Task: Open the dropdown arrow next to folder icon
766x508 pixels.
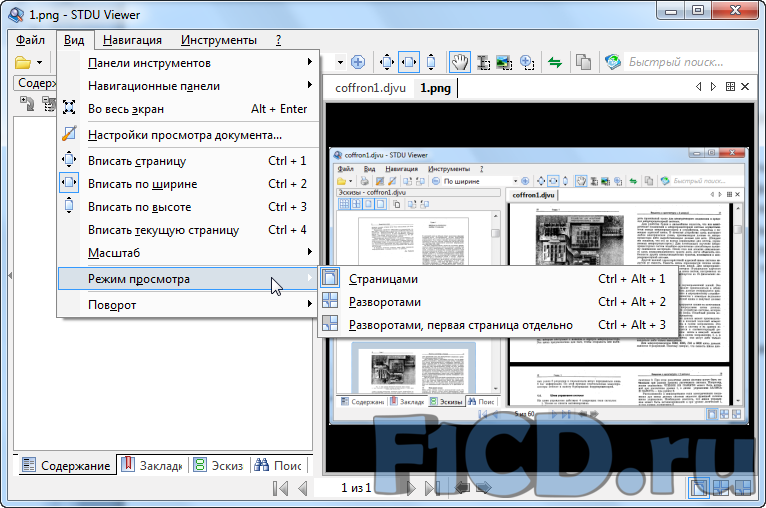Action: [40, 63]
